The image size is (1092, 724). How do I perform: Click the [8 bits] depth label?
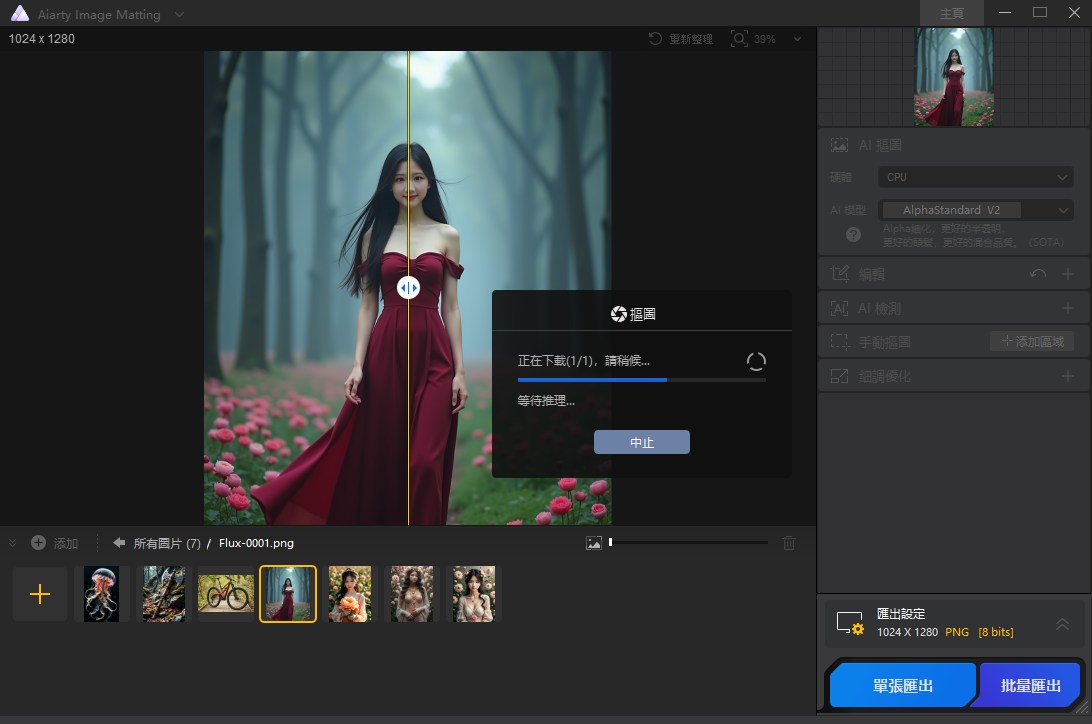click(996, 632)
